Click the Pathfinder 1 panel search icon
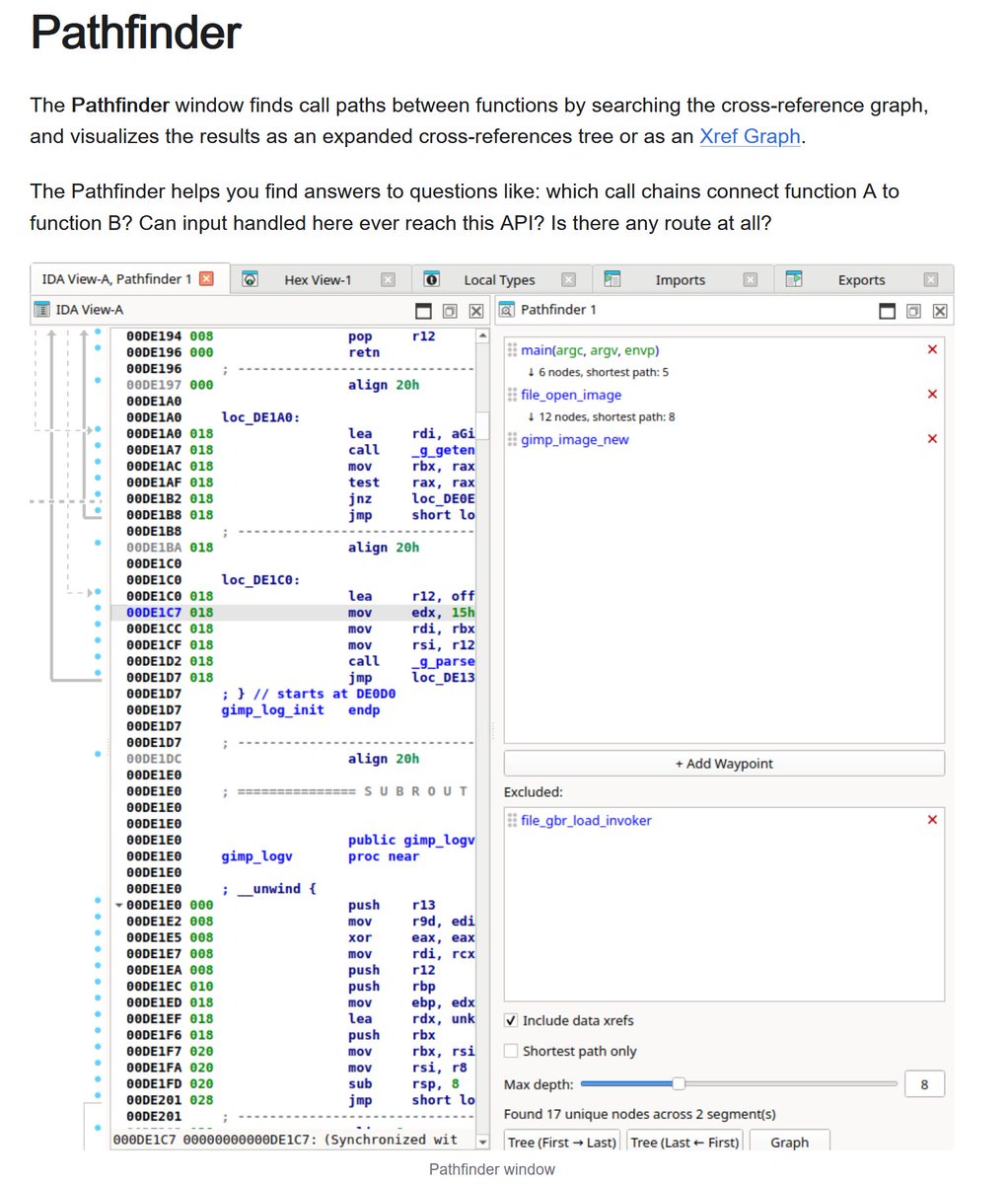 tap(507, 310)
